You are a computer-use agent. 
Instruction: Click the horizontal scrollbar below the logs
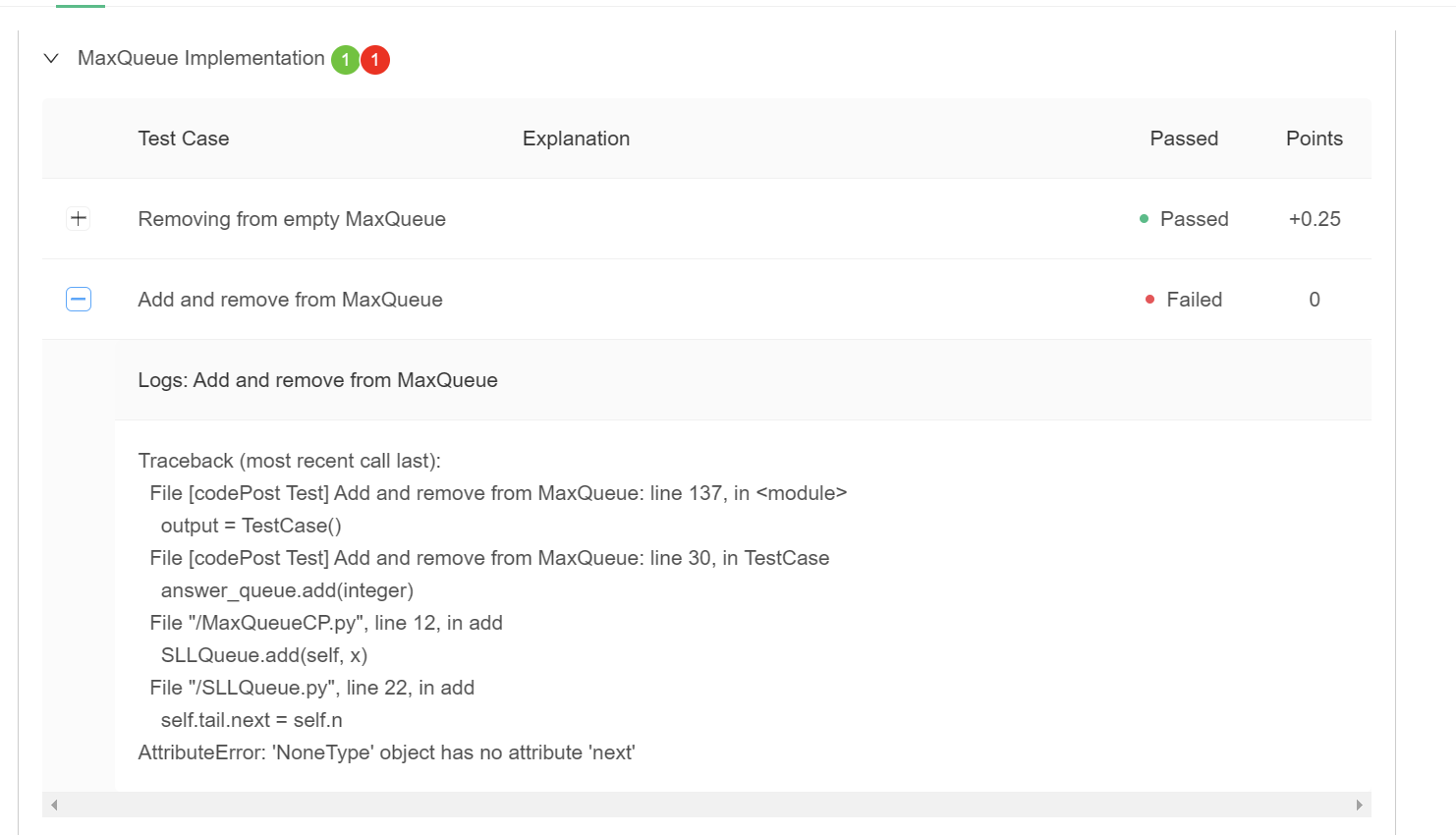click(707, 804)
